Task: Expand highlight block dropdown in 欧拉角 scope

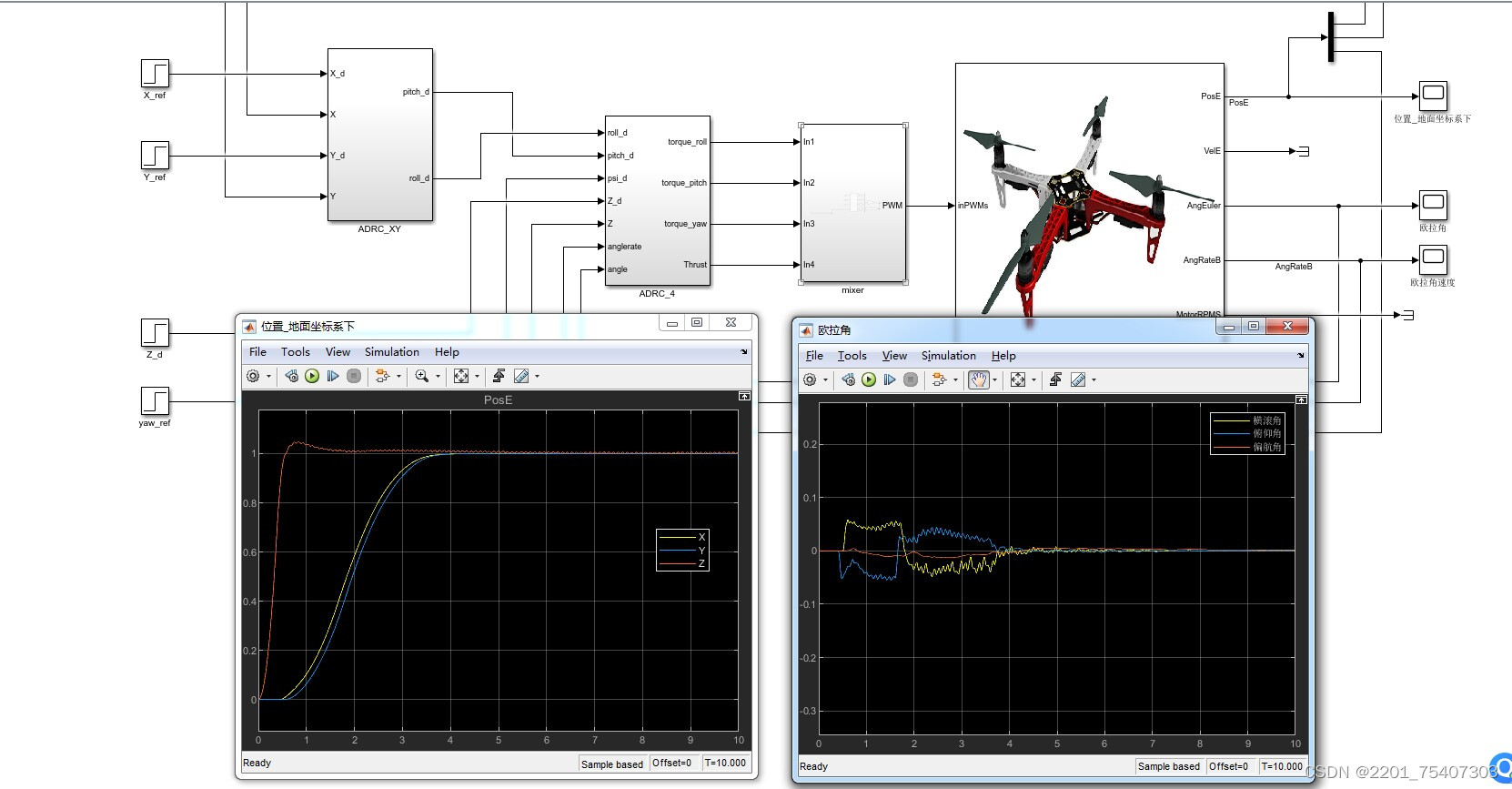Action: pyautogui.click(x=955, y=380)
